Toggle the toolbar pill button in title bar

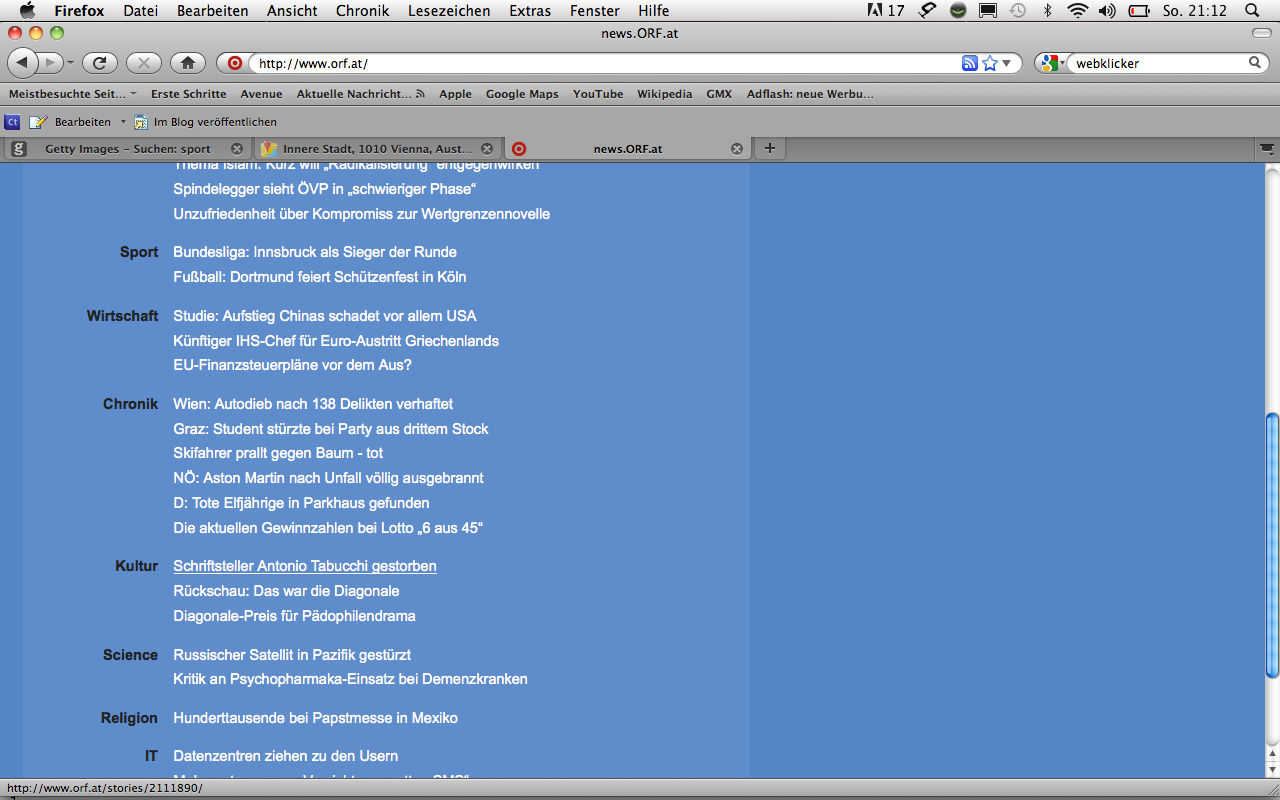[x=1262, y=33]
